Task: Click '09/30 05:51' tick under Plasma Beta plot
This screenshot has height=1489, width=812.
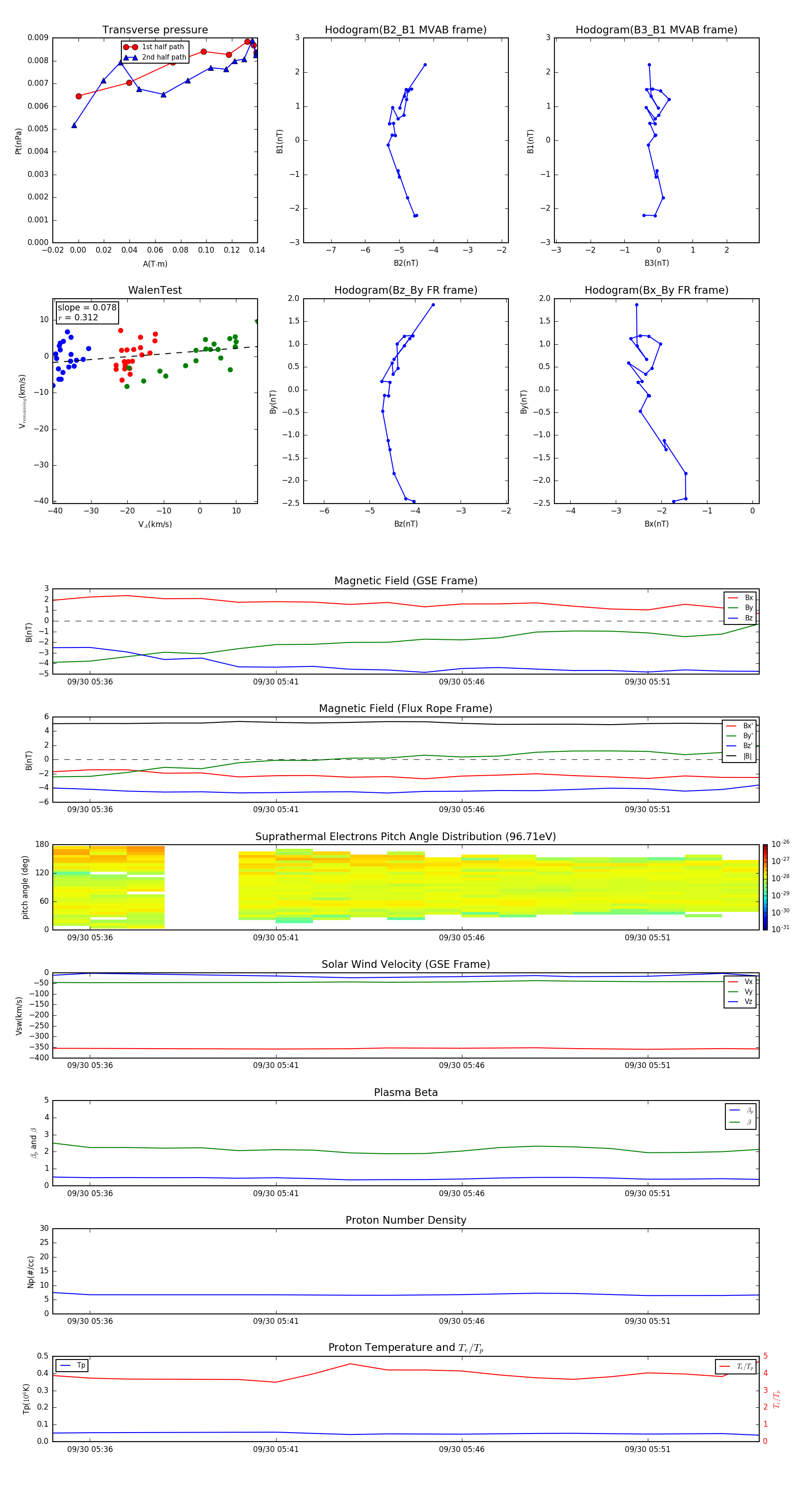Action: coord(647,1193)
